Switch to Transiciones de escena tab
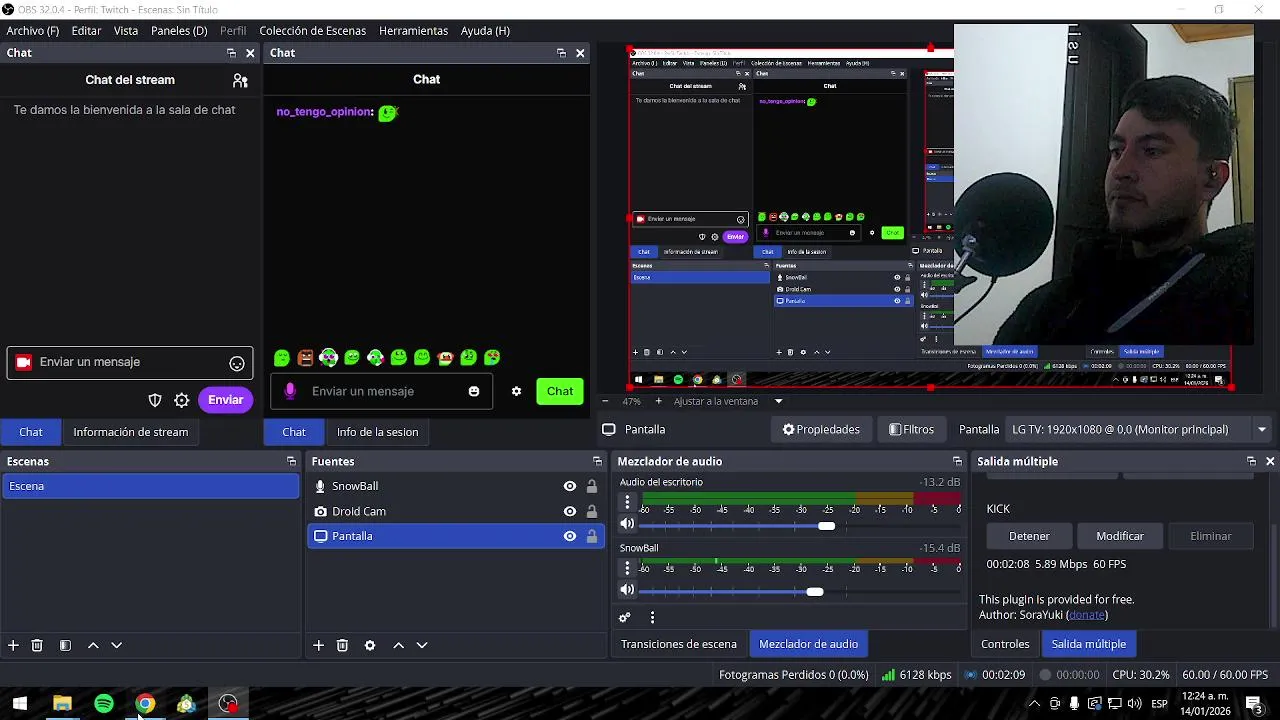The image size is (1280, 720). click(679, 644)
